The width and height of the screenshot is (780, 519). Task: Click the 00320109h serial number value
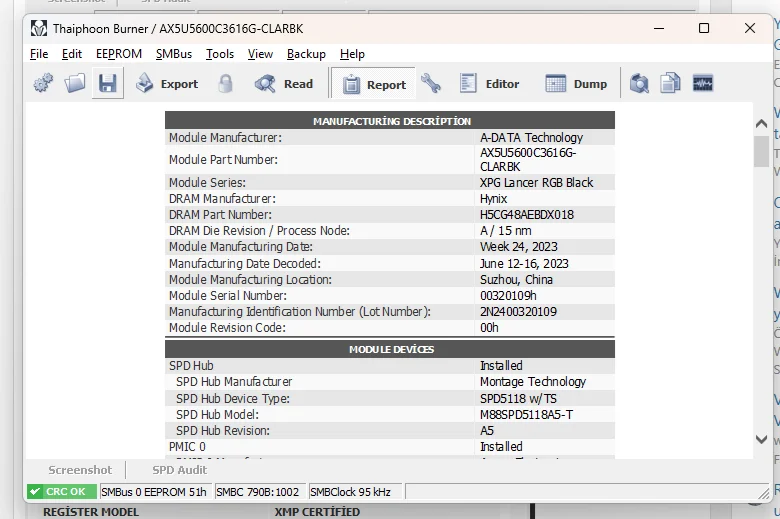pyautogui.click(x=508, y=296)
